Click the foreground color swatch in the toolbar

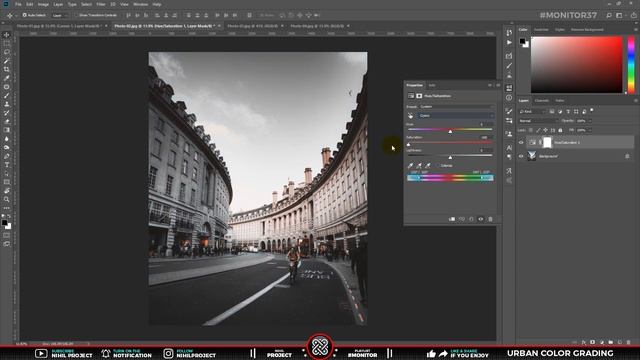(x=4, y=223)
